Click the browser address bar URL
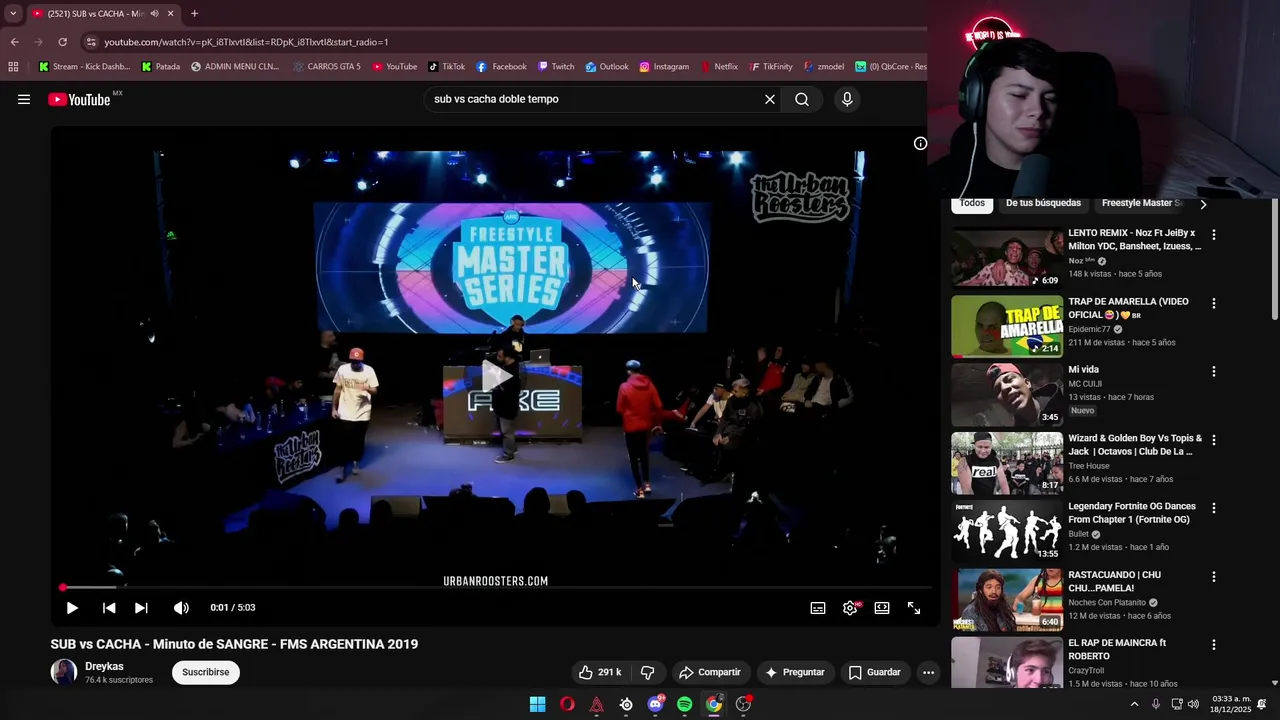Screen dimensions: 1280x720 coord(246,42)
